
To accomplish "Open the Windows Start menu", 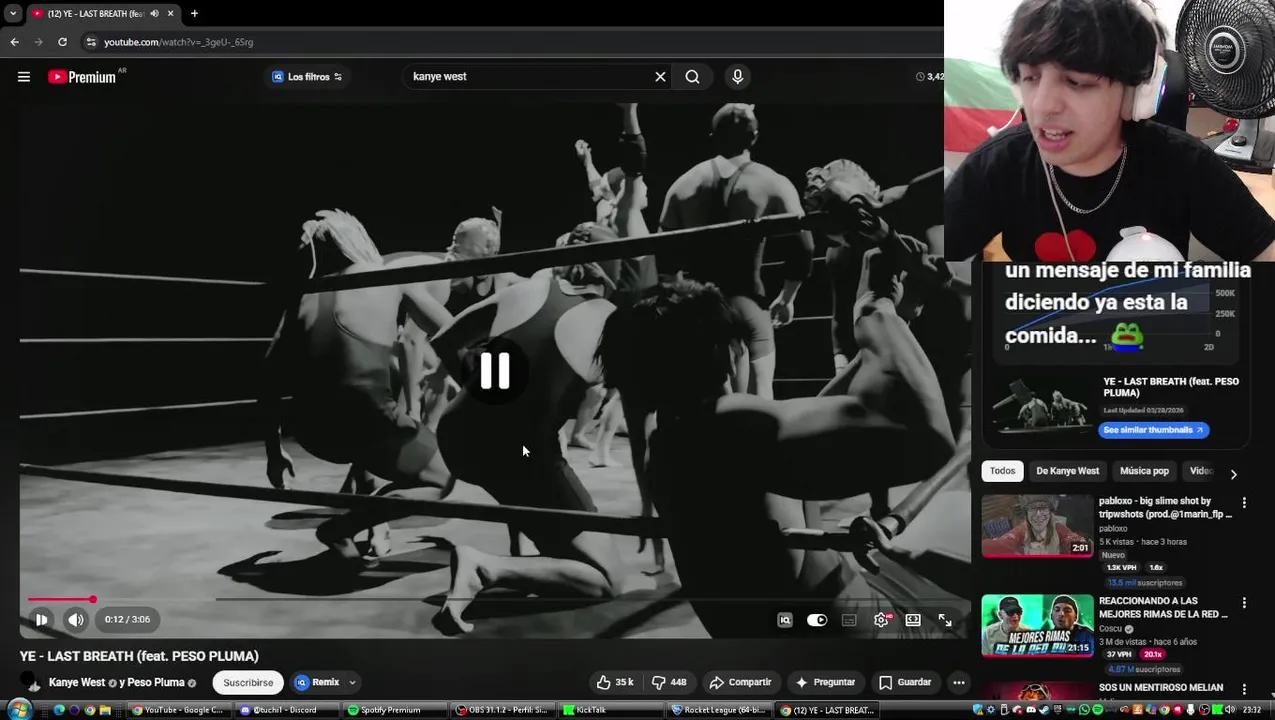I will (x=19, y=710).
